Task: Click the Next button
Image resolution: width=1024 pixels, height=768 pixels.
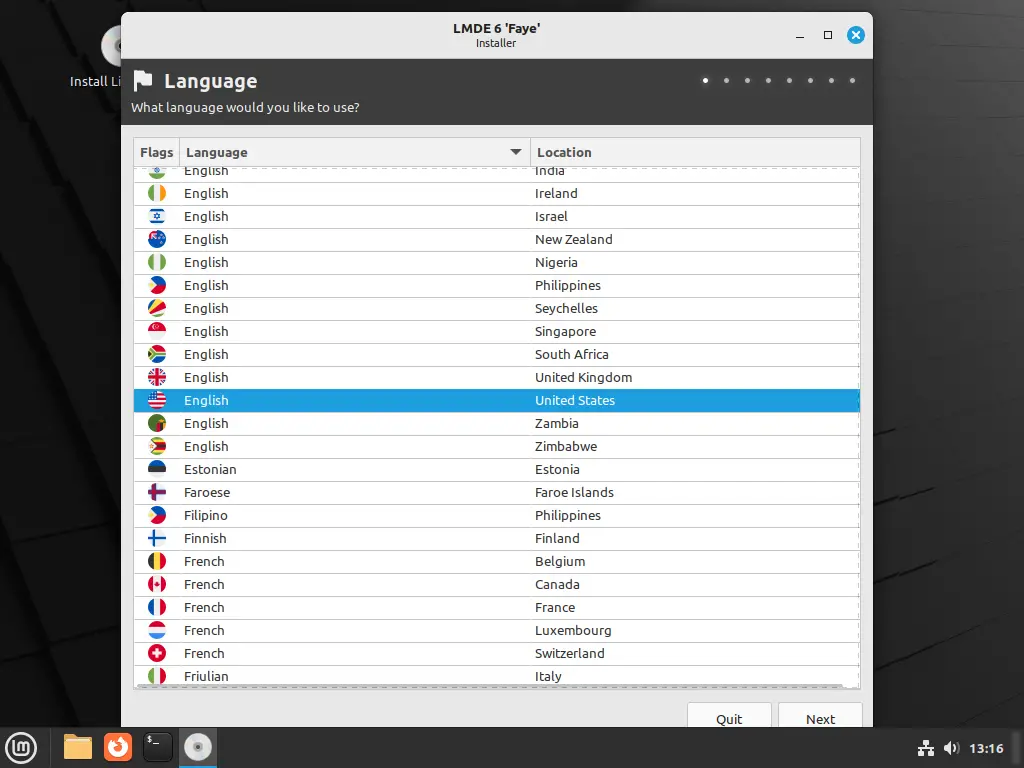Action: tap(820, 716)
